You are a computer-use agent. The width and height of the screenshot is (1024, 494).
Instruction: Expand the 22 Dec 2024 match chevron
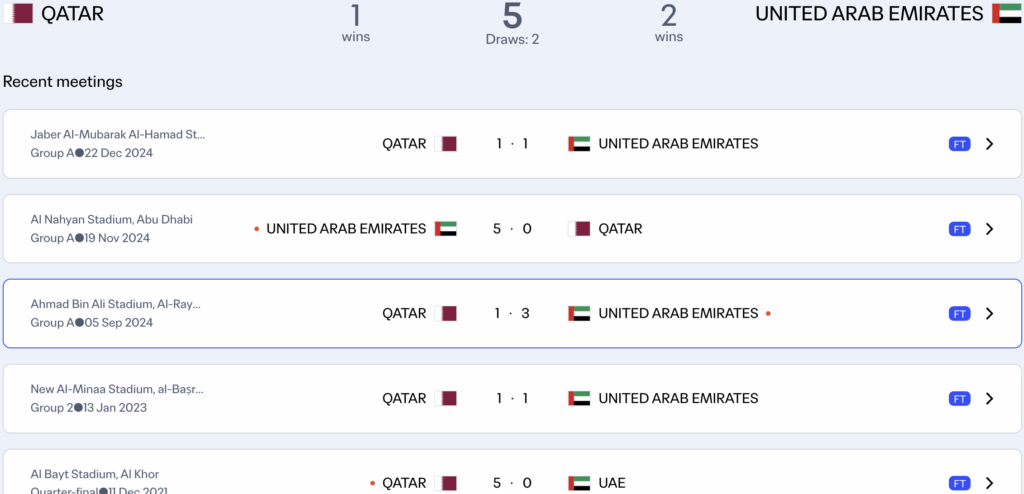(x=989, y=144)
